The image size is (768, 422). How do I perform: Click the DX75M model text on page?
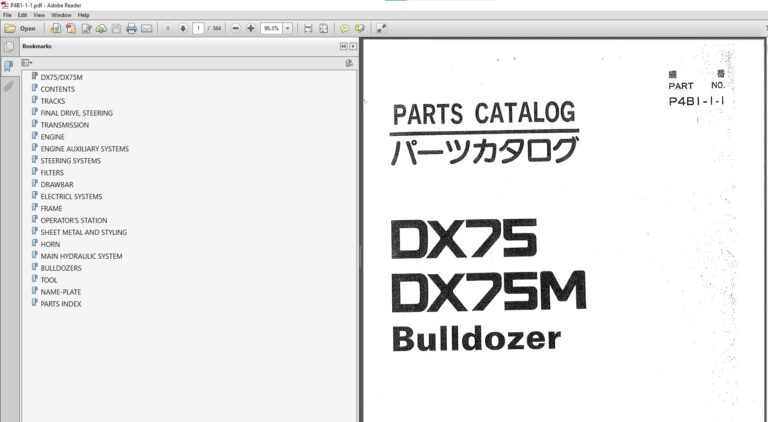pyautogui.click(x=488, y=292)
